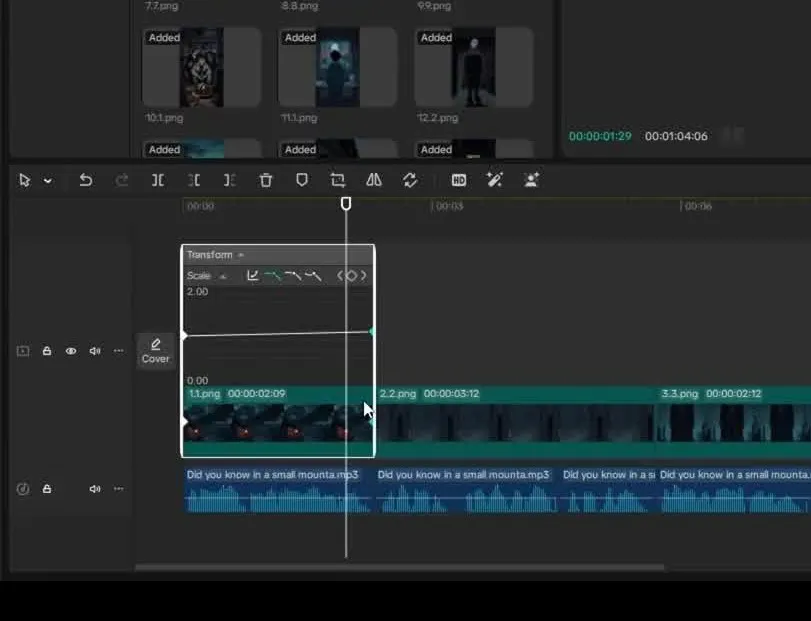
Task: Click the Split clip tool
Action: (x=158, y=180)
